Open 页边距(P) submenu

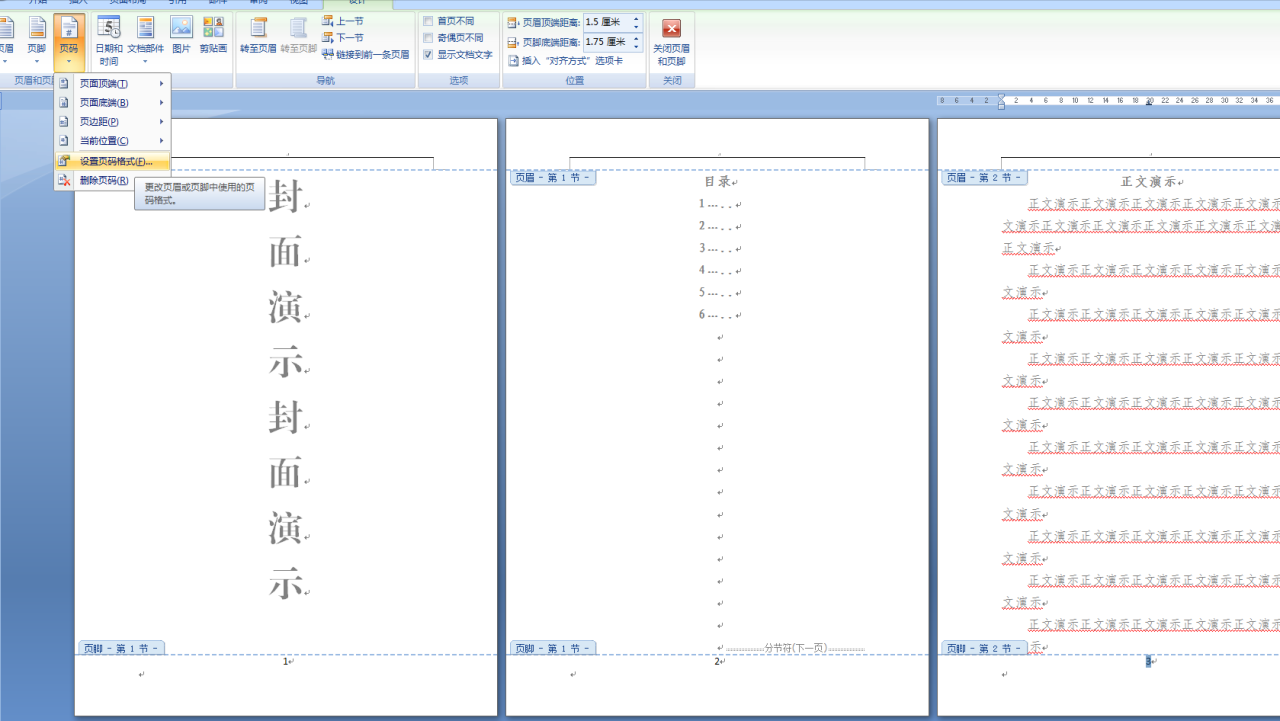click(112, 122)
